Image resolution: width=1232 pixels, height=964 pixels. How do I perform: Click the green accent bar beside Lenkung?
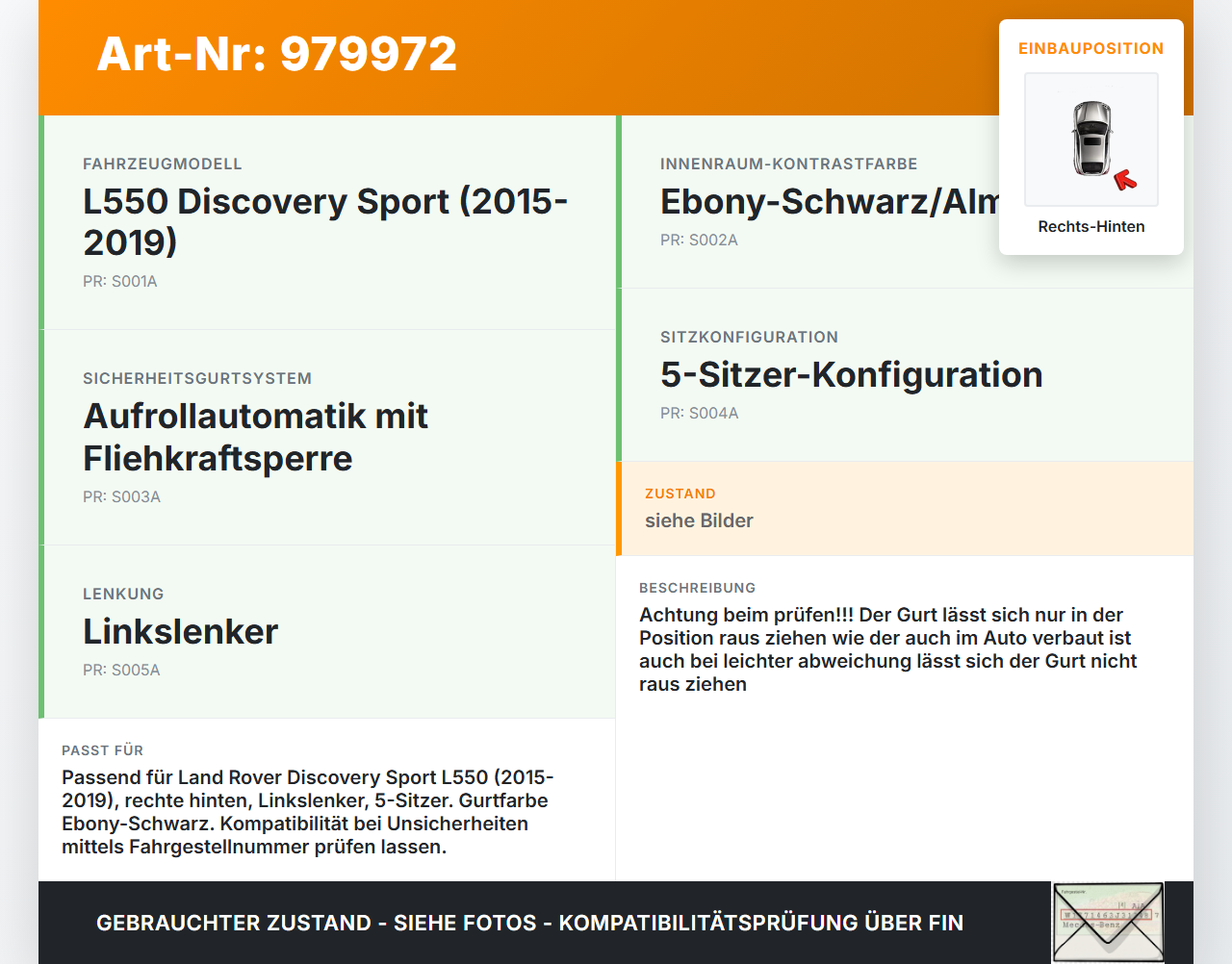(40, 632)
